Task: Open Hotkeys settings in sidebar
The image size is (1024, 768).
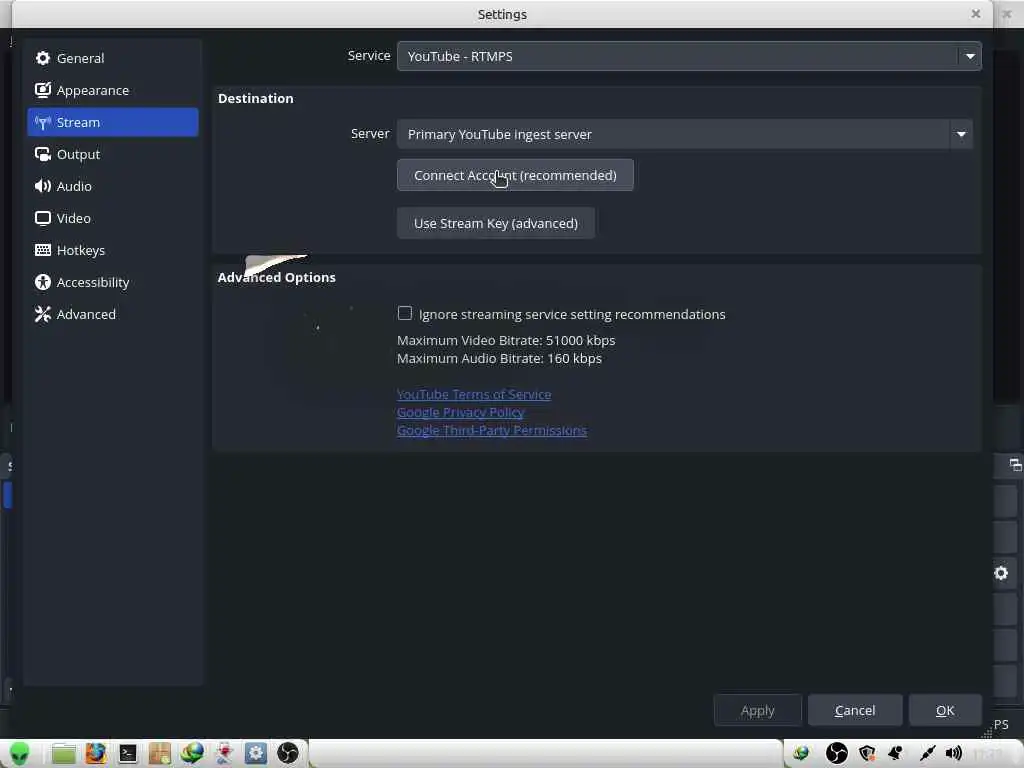Action: pos(112,250)
